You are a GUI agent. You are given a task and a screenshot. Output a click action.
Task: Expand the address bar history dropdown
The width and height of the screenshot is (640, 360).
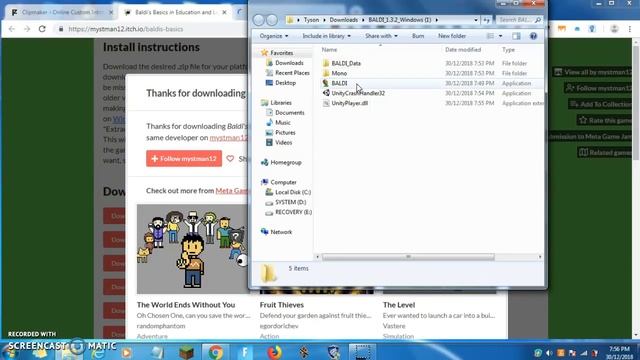click(476, 20)
